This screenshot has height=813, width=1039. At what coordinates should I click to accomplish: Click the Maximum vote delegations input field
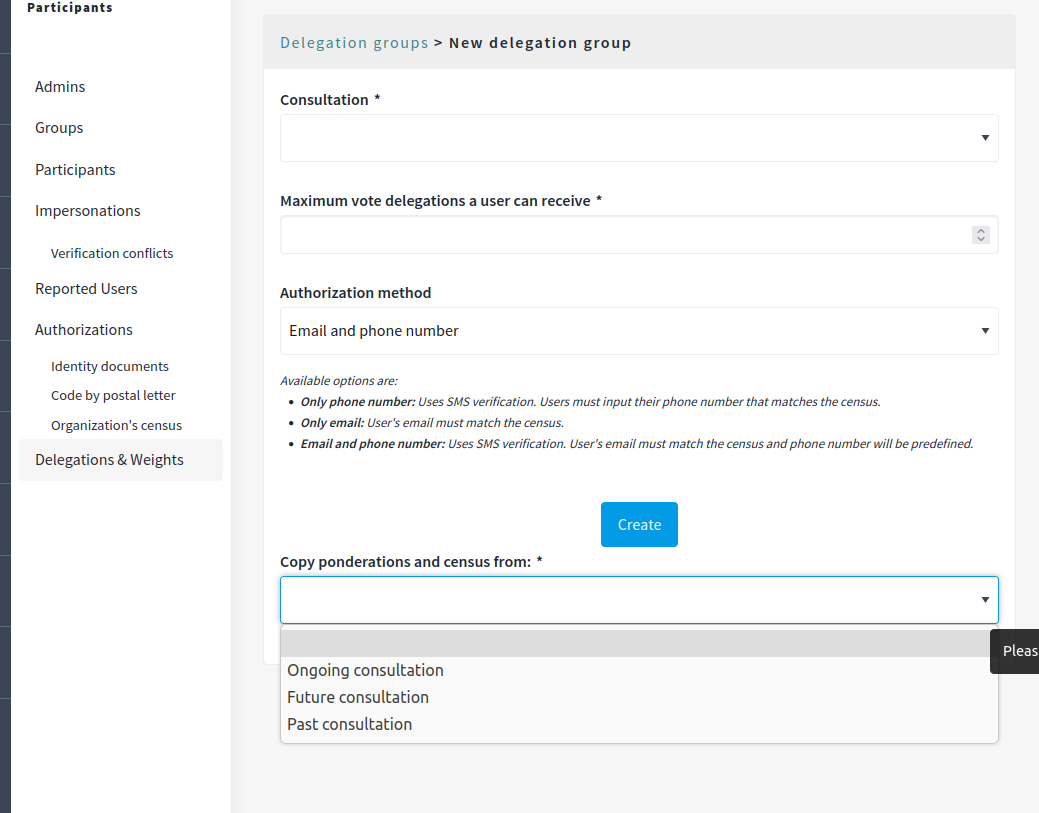[x=600, y=234]
